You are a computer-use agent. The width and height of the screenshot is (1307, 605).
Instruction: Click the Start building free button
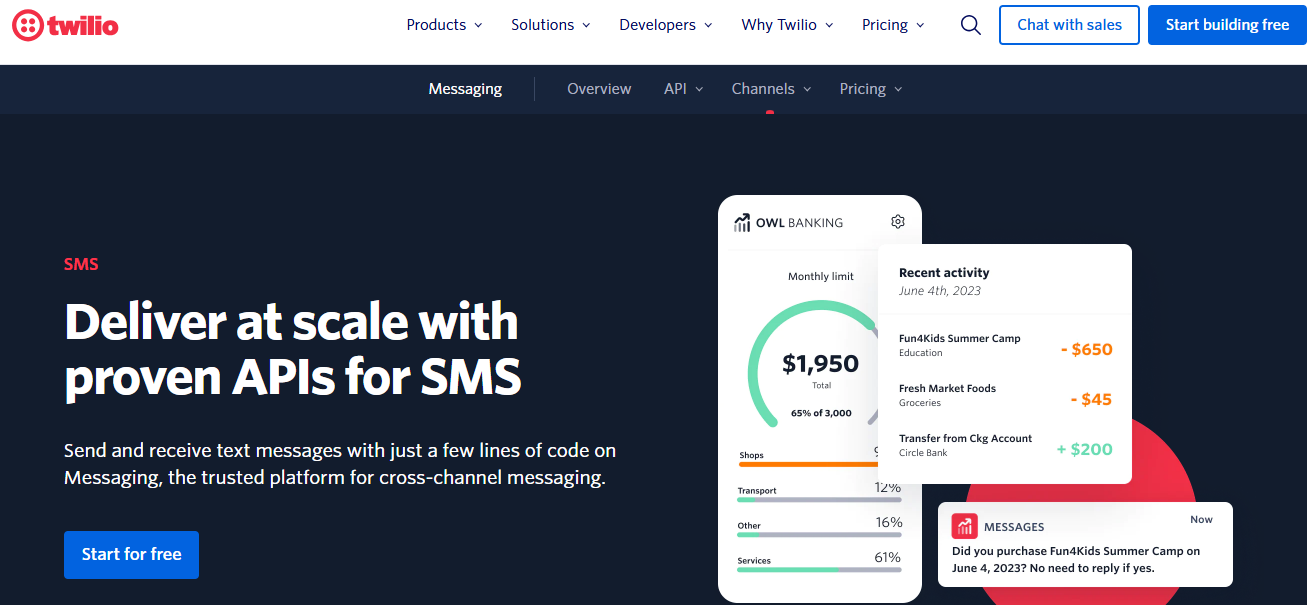coord(1226,25)
